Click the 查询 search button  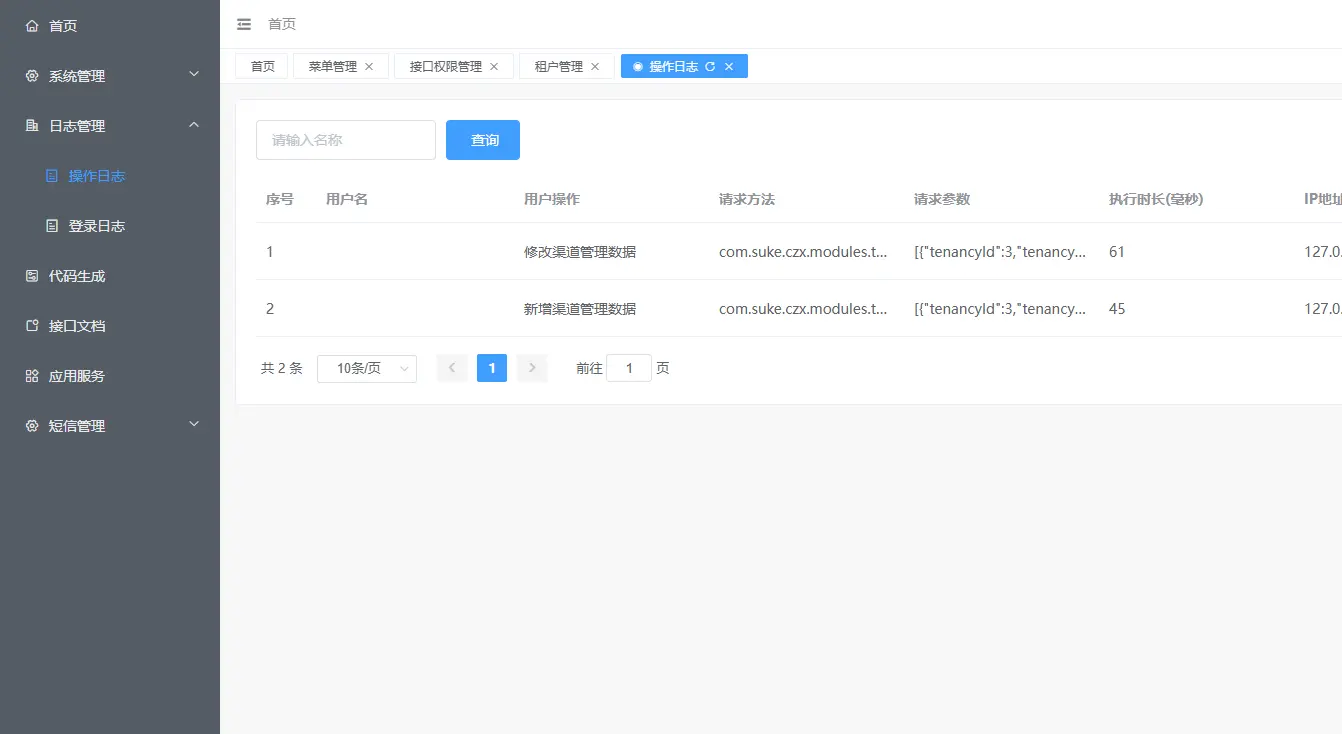483,140
